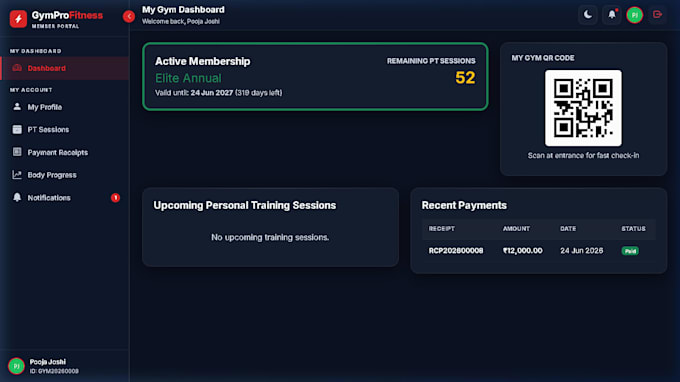Click the Active Membership heading
Viewport: 680px width, 382px height.
(x=203, y=61)
